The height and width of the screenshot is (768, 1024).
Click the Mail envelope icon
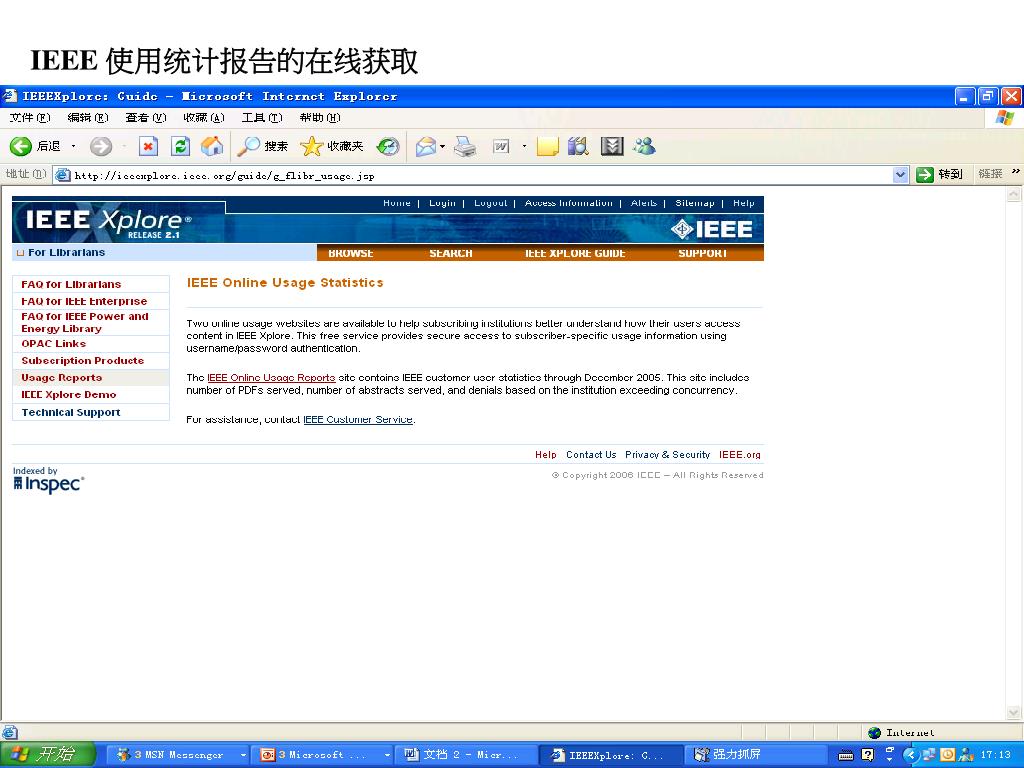[426, 146]
